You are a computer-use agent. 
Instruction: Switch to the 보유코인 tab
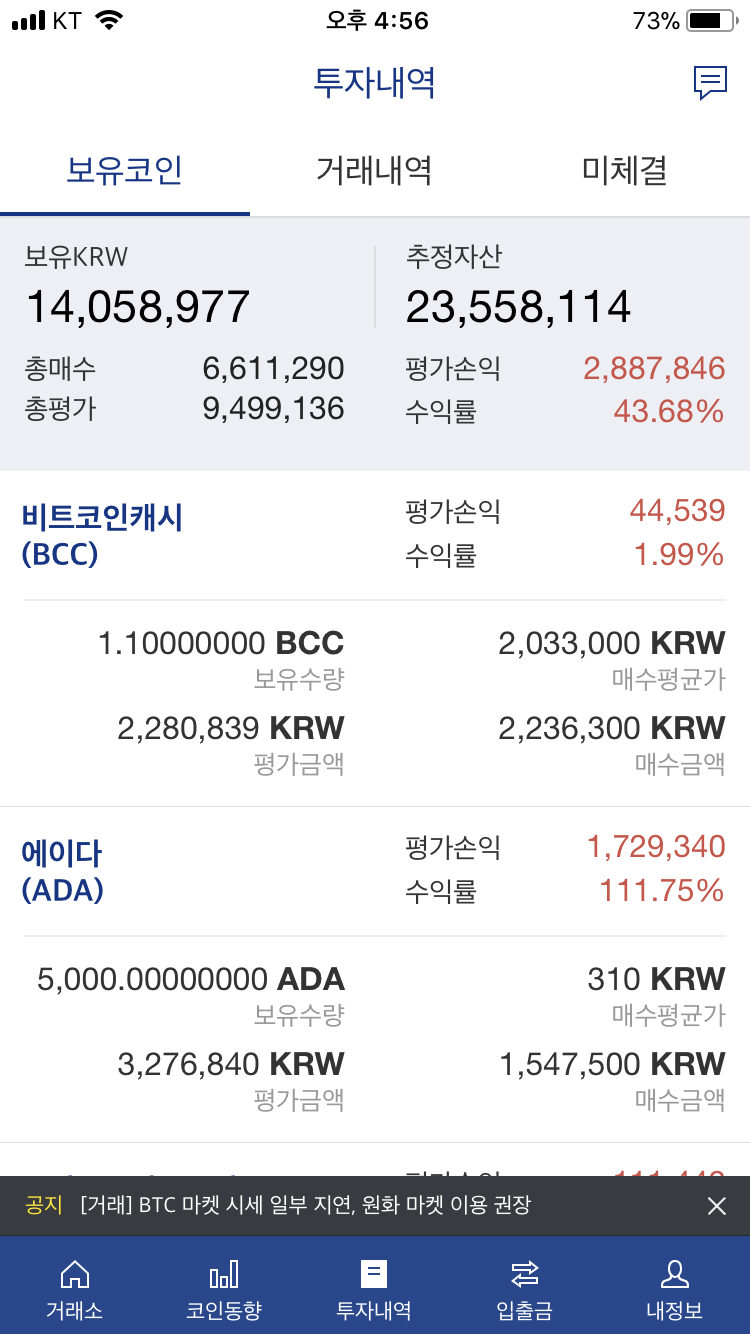(x=125, y=170)
